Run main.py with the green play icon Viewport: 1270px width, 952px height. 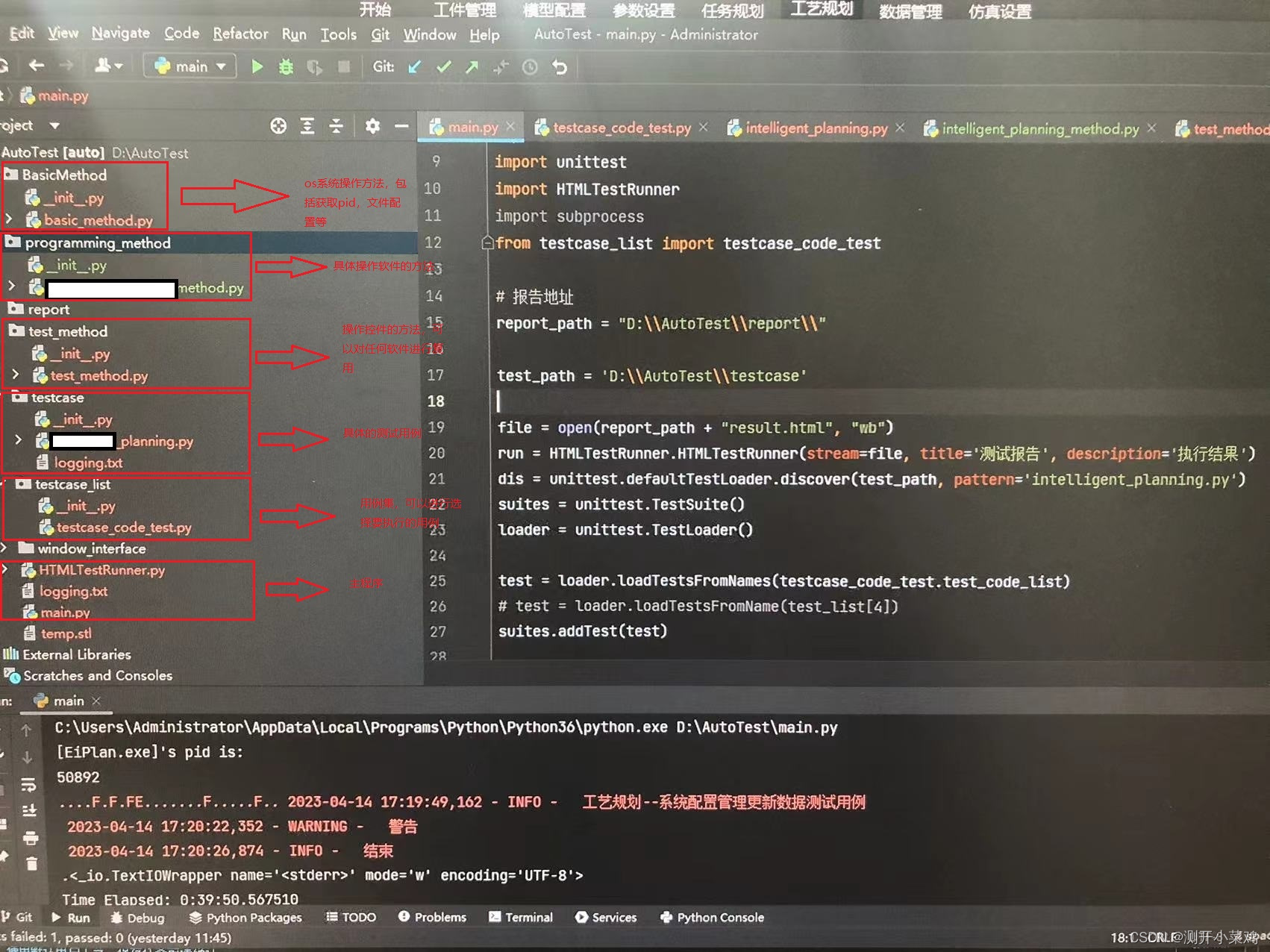point(257,66)
